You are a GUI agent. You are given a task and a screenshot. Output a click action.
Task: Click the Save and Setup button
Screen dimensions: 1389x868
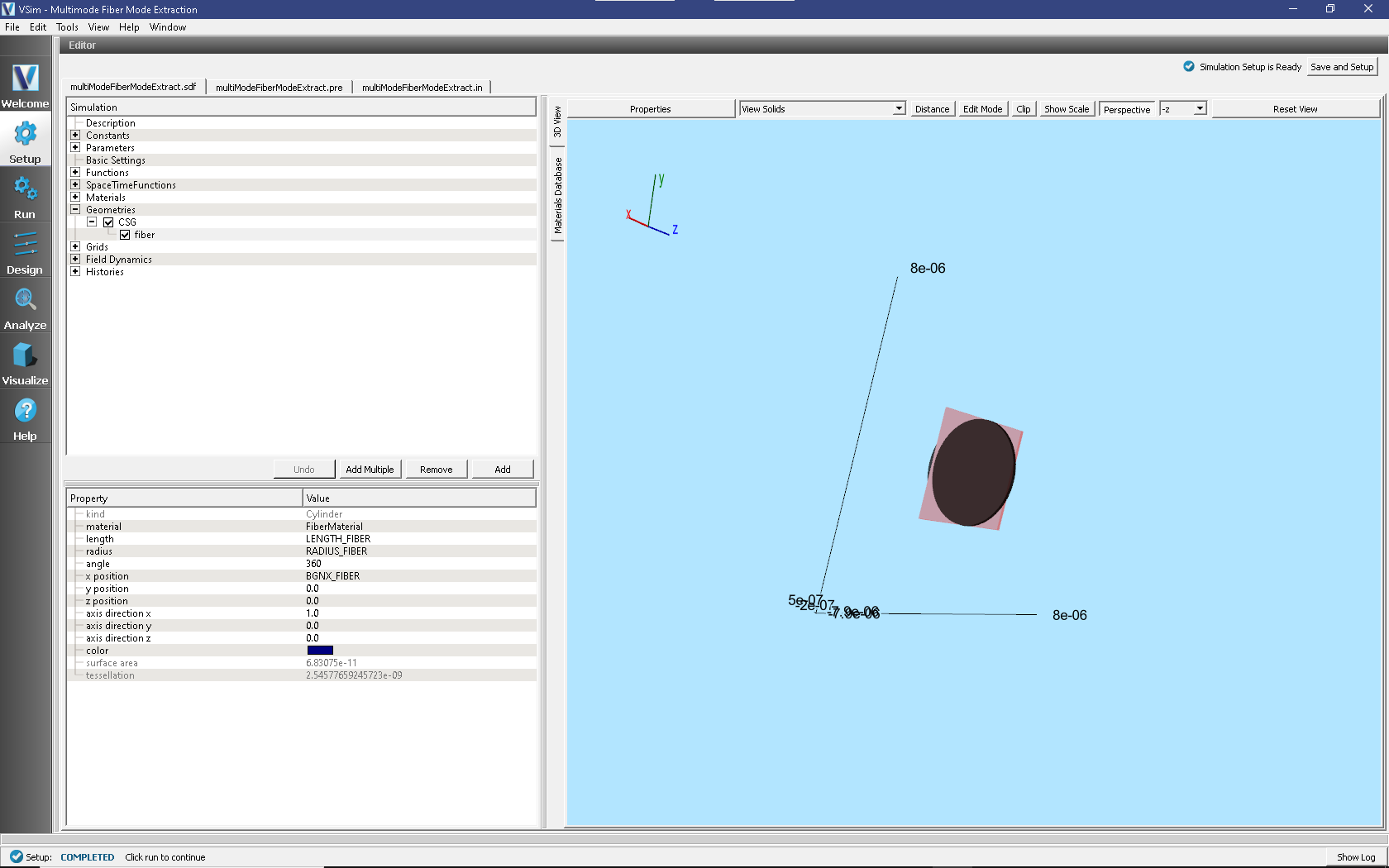[1341, 67]
